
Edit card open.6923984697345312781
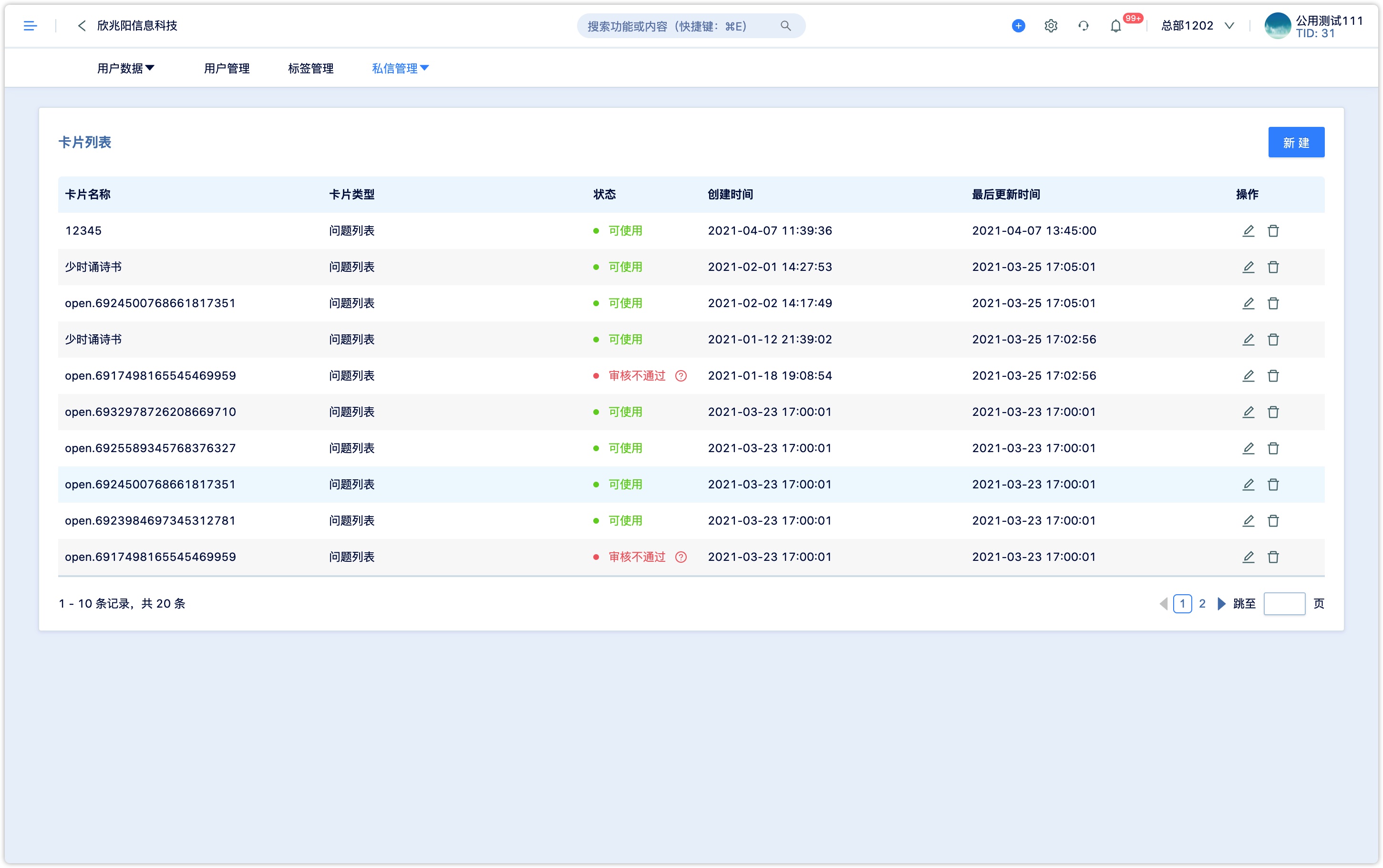[1248, 521]
